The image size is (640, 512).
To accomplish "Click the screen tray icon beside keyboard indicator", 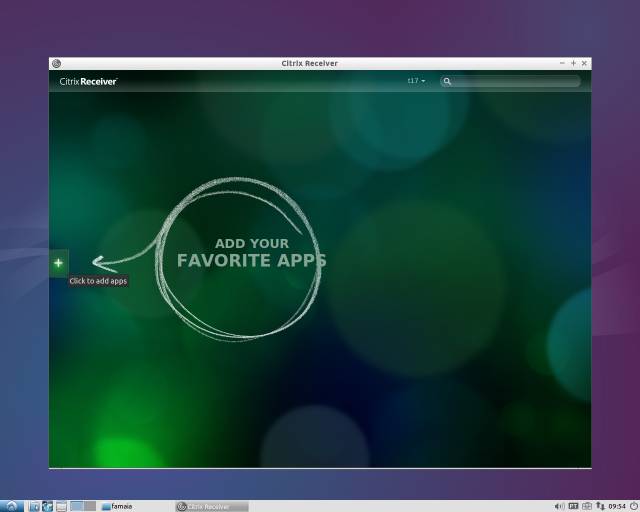I will [x=587, y=506].
